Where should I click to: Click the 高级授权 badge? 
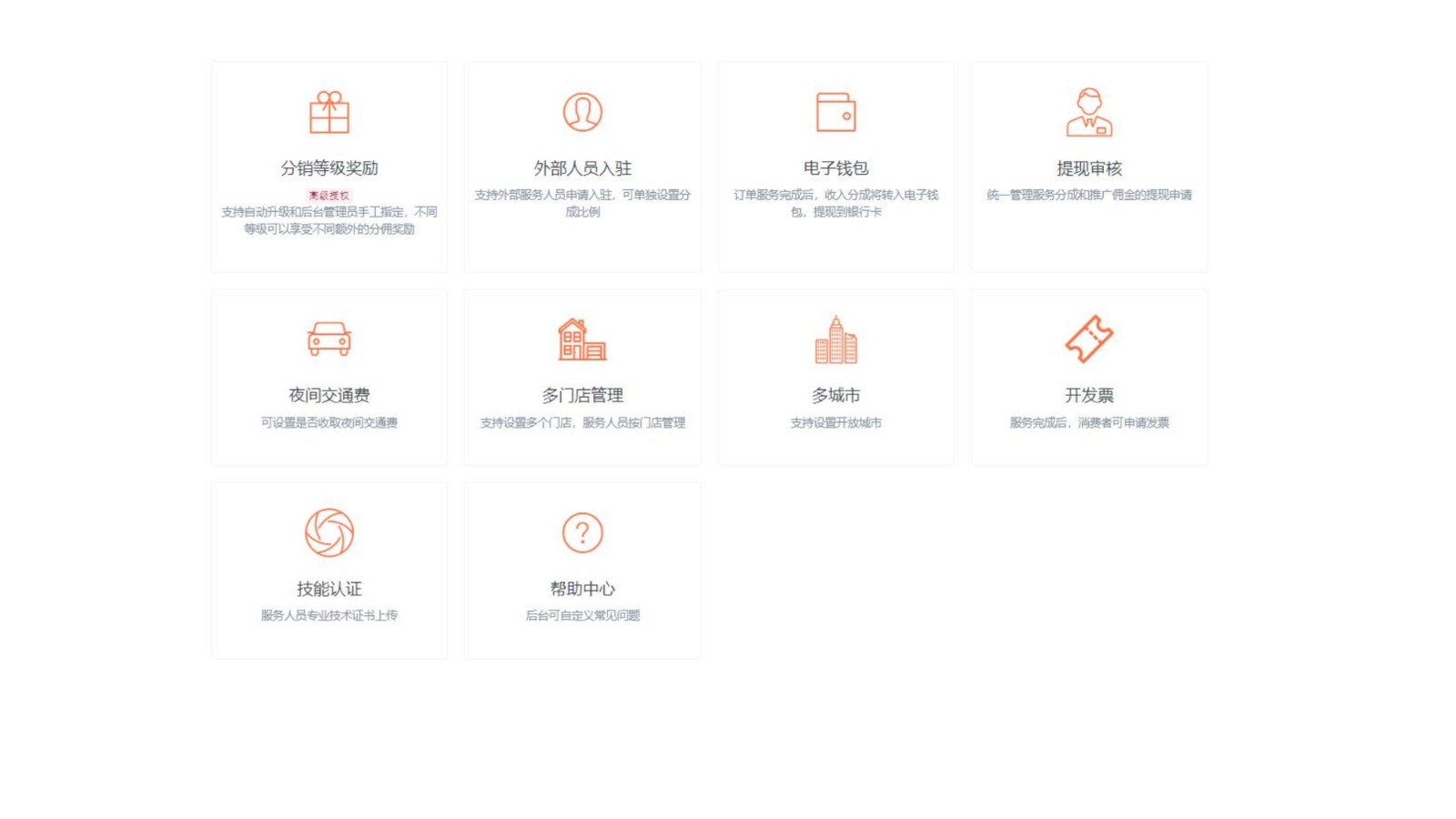[329, 196]
